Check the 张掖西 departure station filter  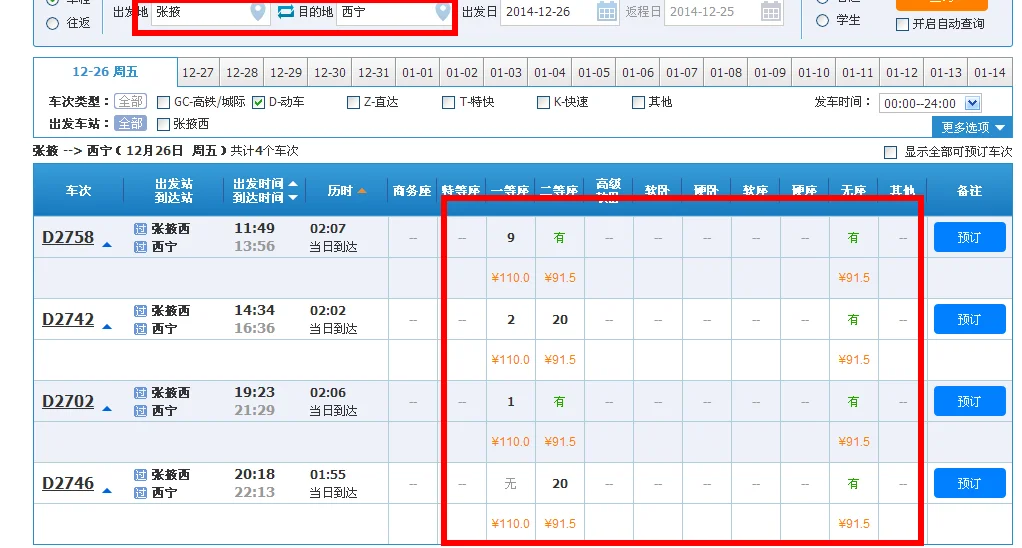[x=164, y=124]
